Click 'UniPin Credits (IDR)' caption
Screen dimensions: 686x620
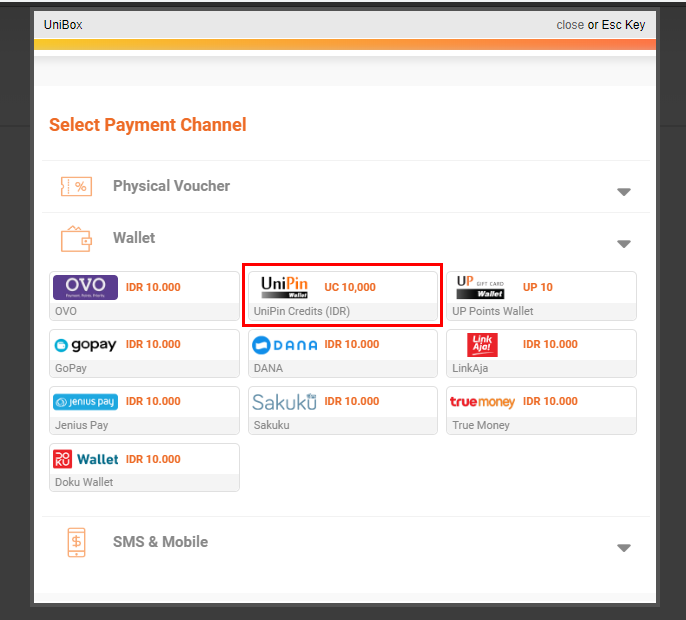point(302,312)
